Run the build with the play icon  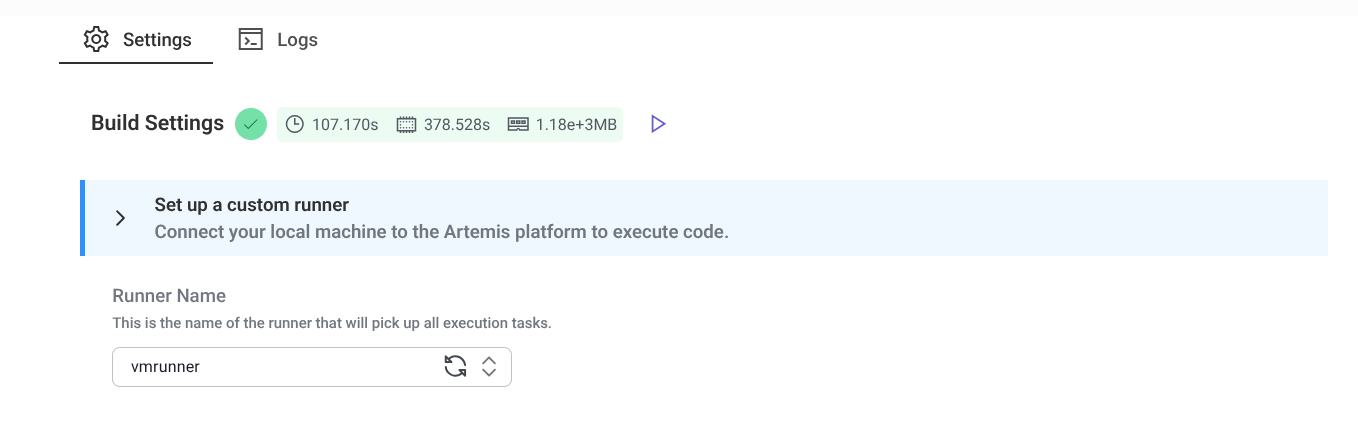(658, 124)
